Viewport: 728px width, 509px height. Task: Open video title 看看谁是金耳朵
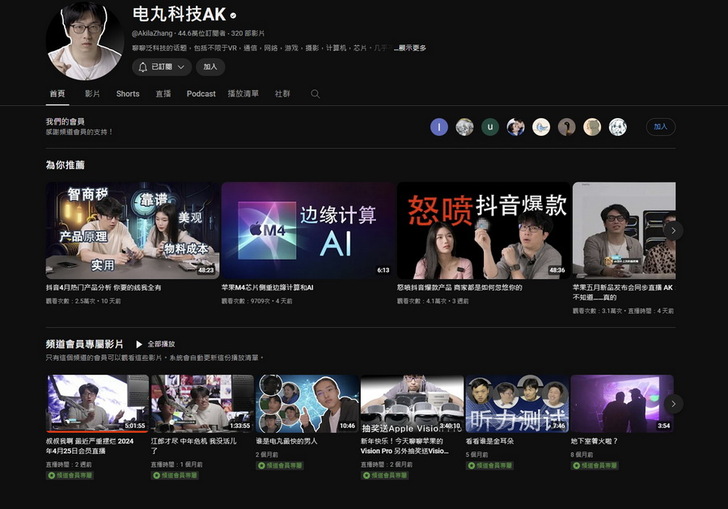tap(489, 441)
